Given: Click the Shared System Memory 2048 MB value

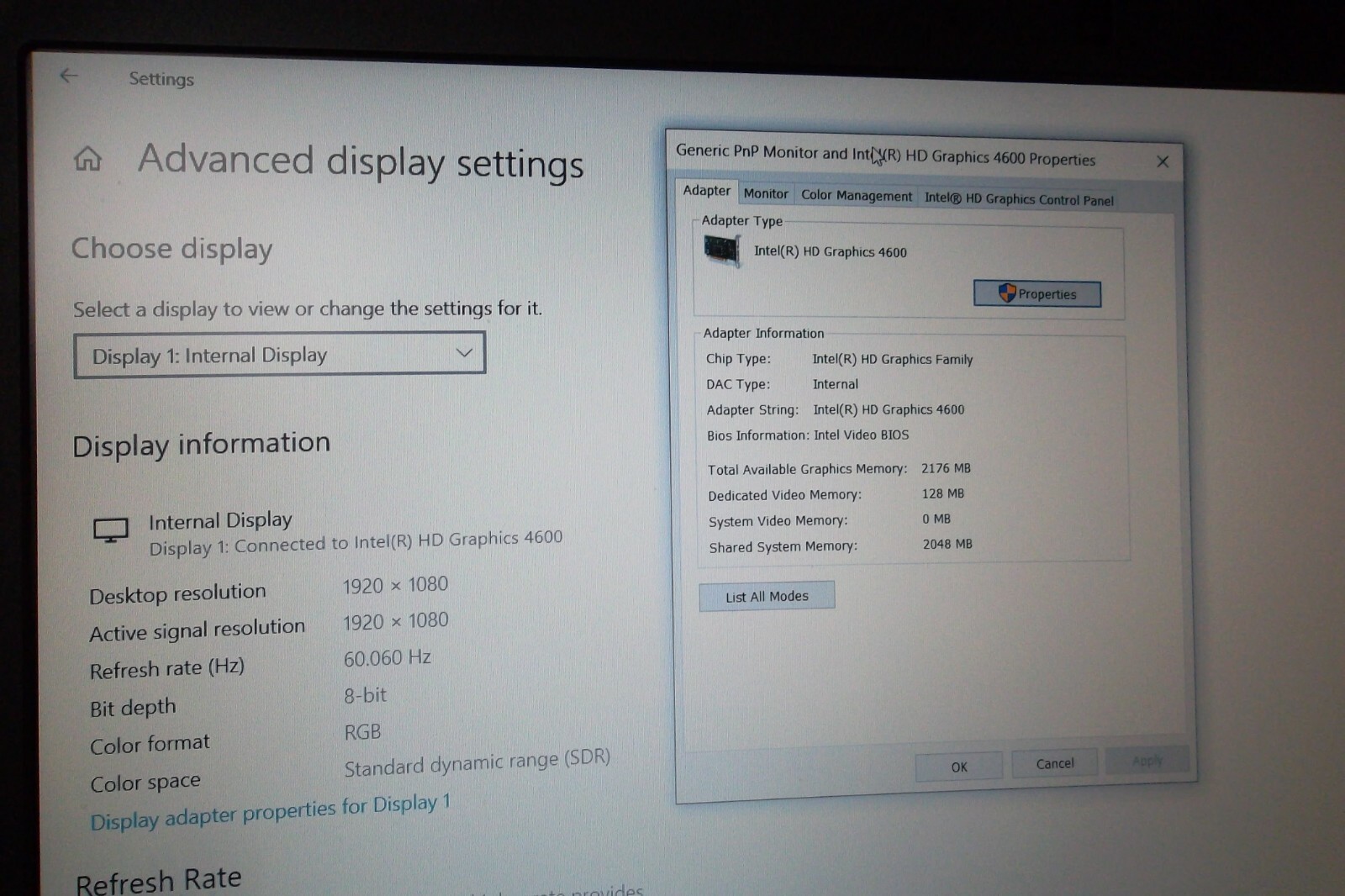Looking at the screenshot, I should pyautogui.click(x=947, y=544).
